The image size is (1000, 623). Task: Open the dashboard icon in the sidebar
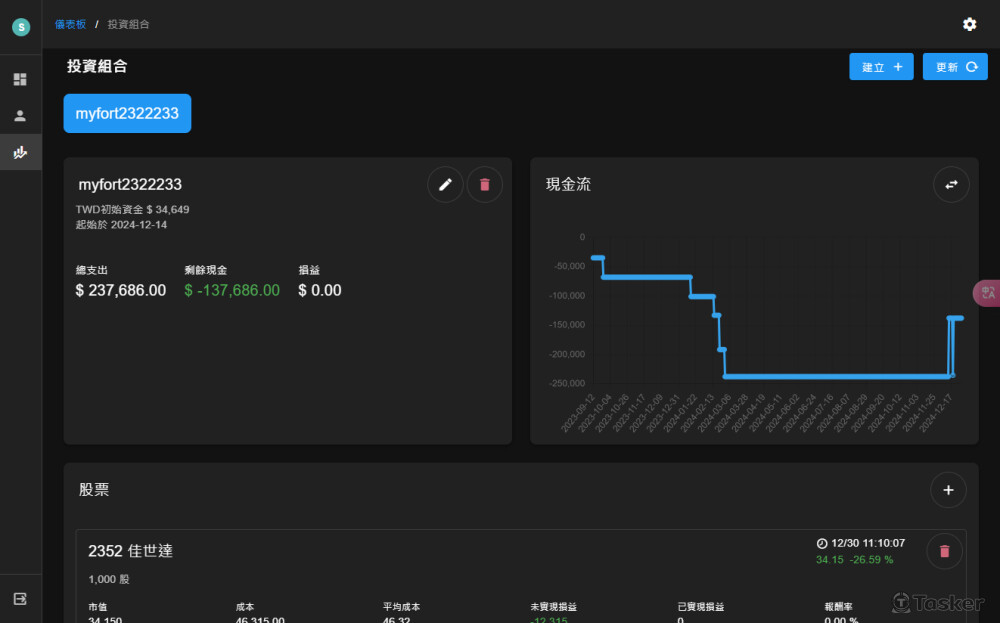[20, 79]
